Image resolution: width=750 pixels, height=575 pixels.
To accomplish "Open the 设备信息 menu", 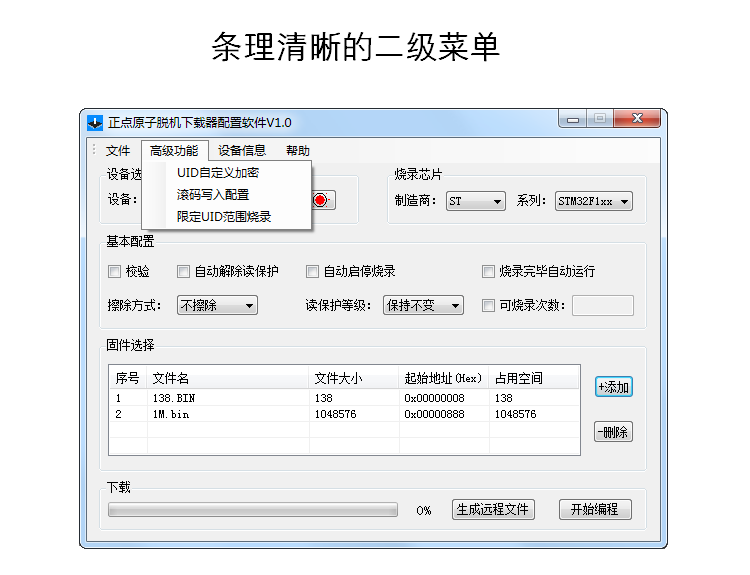I will [x=242, y=151].
